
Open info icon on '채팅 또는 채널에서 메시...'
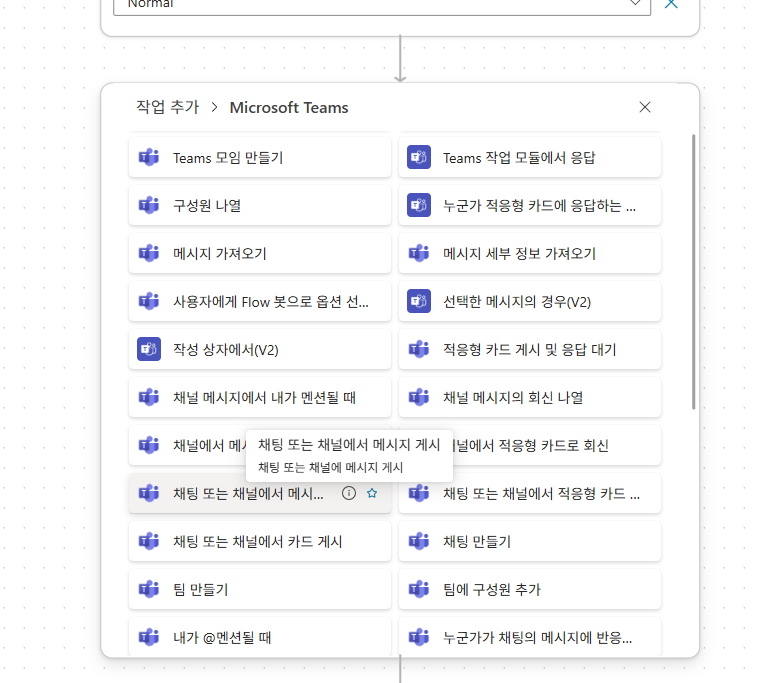pyautogui.click(x=349, y=493)
